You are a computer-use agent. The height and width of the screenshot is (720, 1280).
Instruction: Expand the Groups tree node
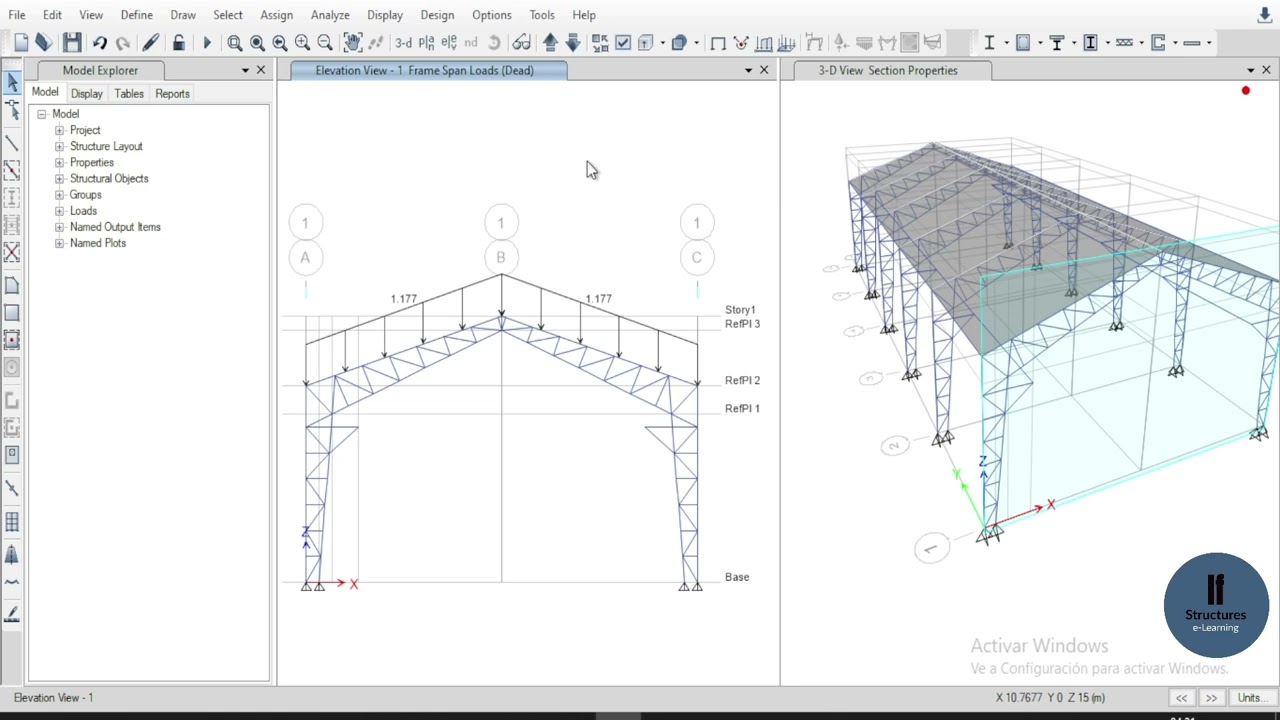pyautogui.click(x=59, y=195)
